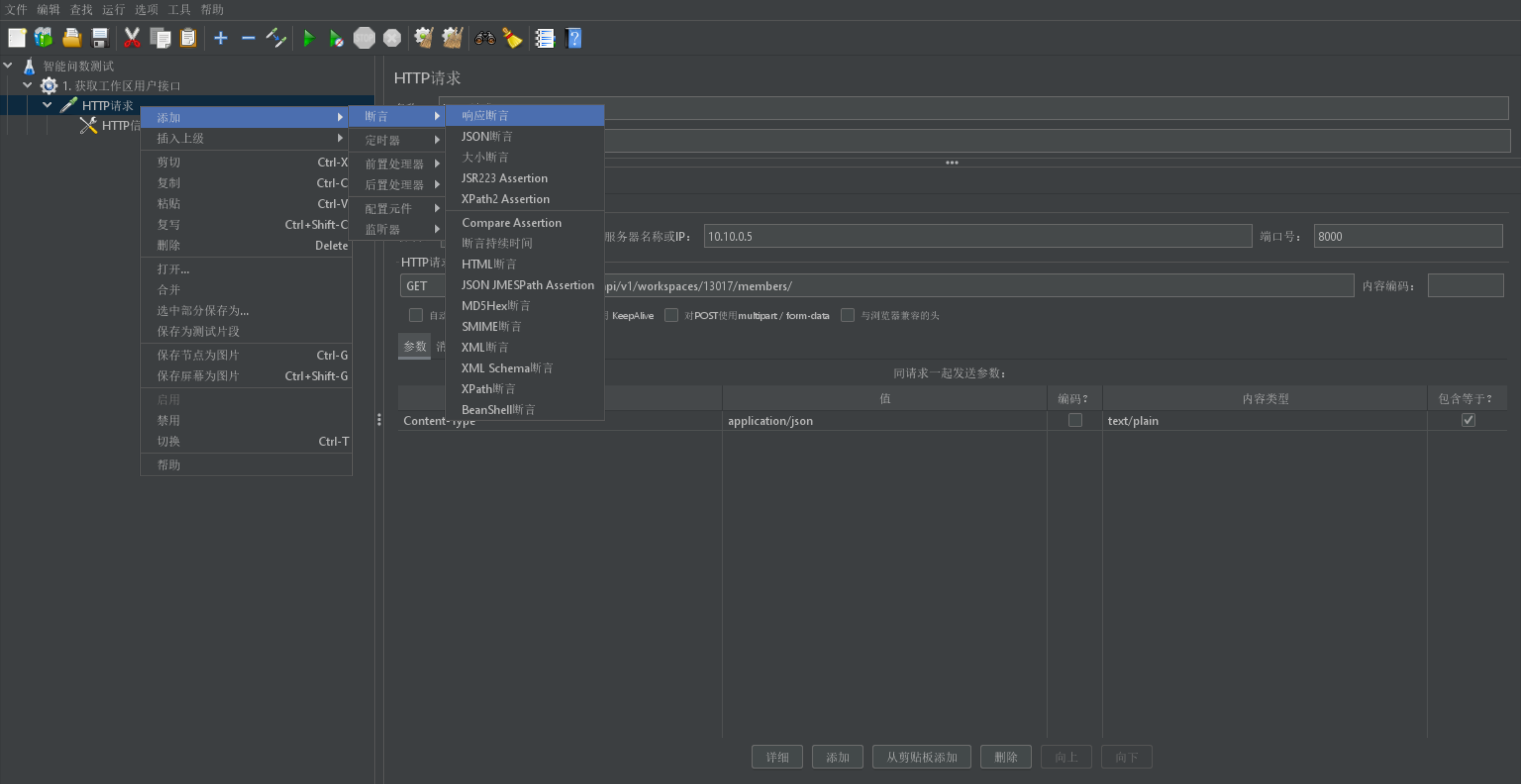Toggle the 自动重定向 checkbox
Screen dimensions: 1521x784
[416, 315]
